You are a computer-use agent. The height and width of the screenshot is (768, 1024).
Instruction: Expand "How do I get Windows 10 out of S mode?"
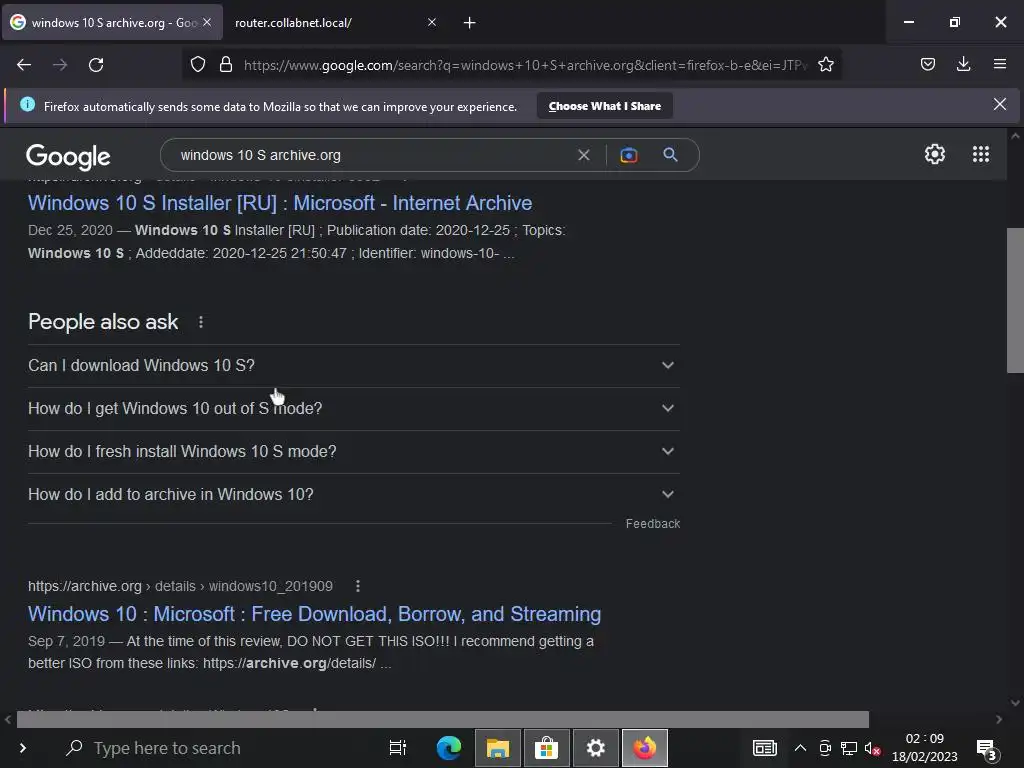point(353,409)
